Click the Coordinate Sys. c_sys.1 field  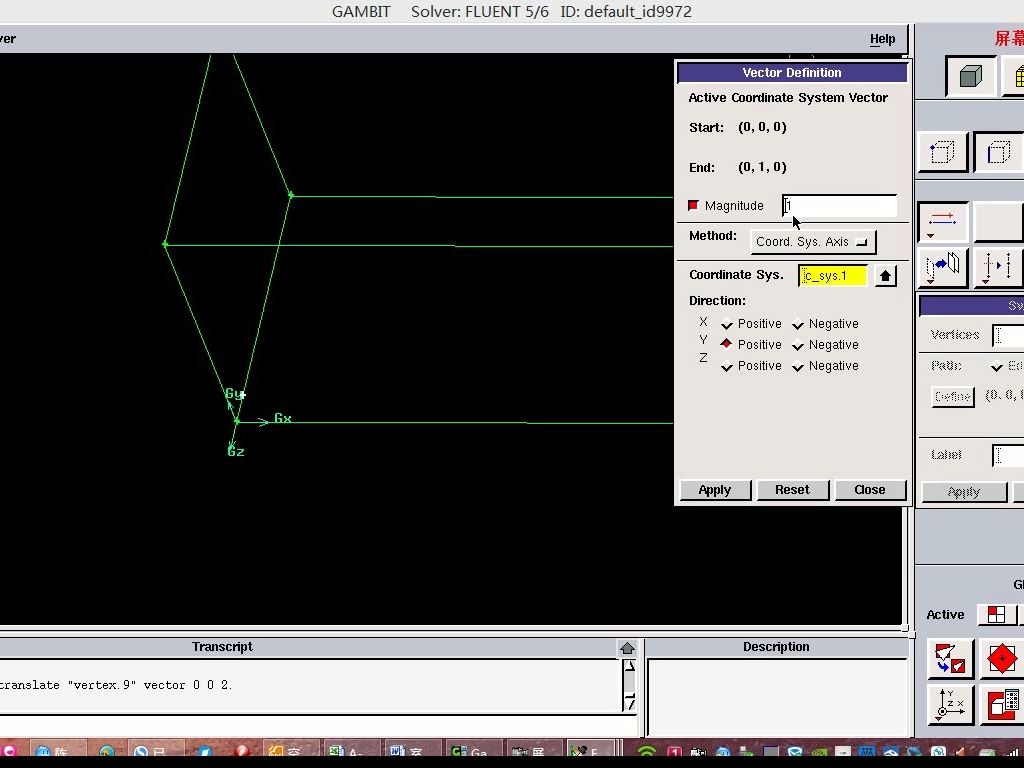click(x=834, y=276)
